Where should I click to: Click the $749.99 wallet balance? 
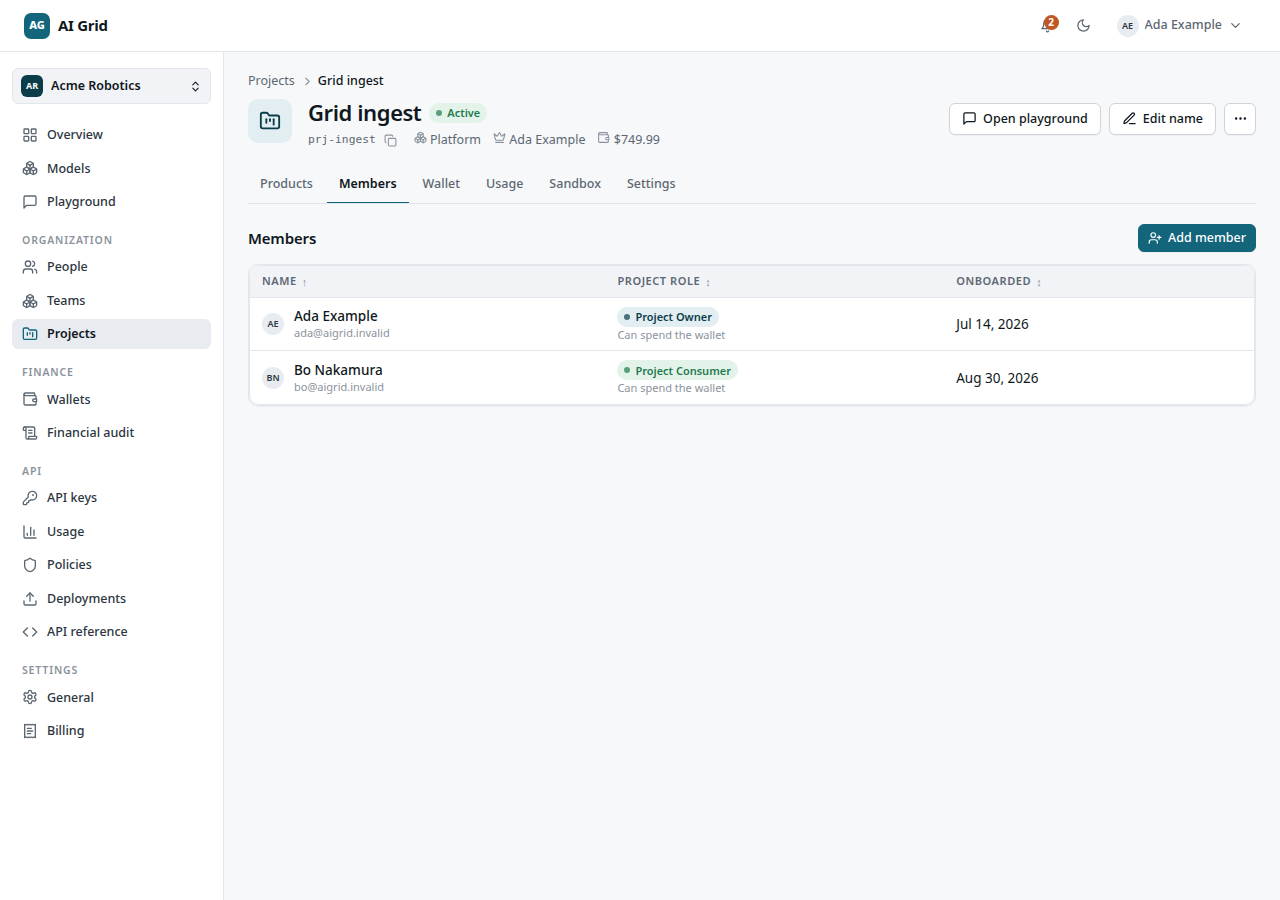tap(629, 140)
